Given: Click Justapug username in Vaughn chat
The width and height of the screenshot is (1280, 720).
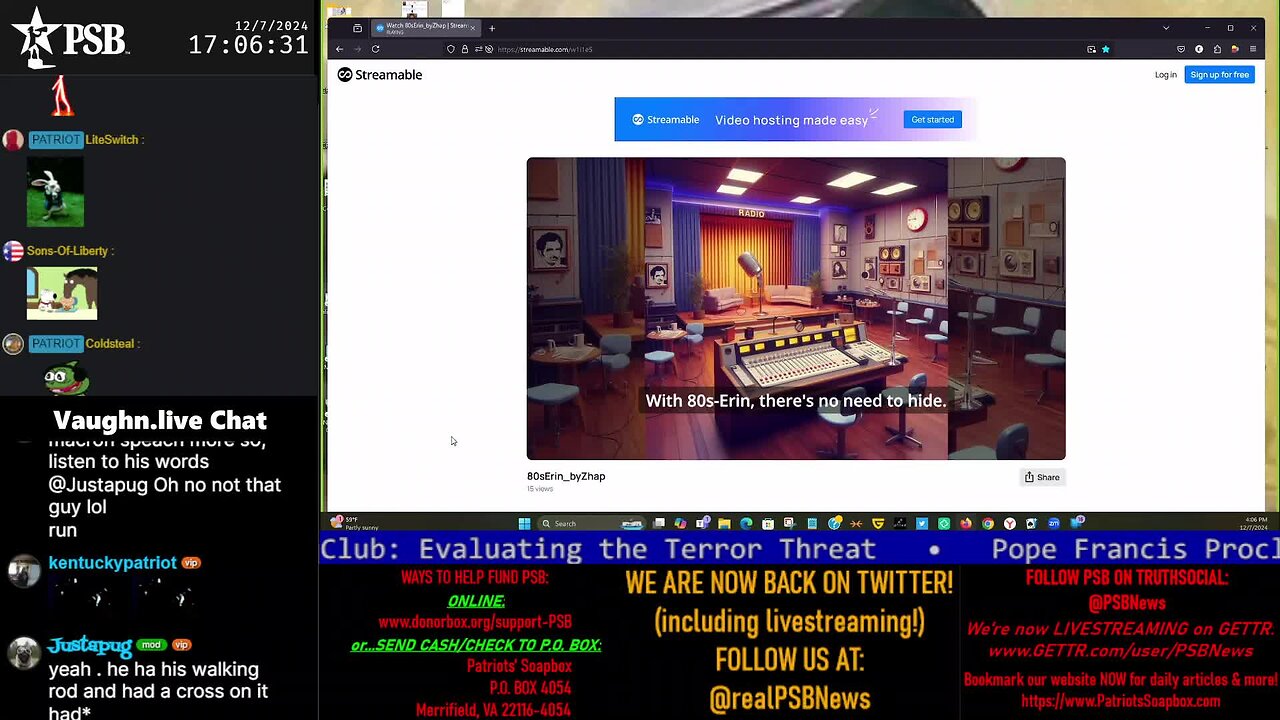Looking at the screenshot, I should (x=90, y=645).
